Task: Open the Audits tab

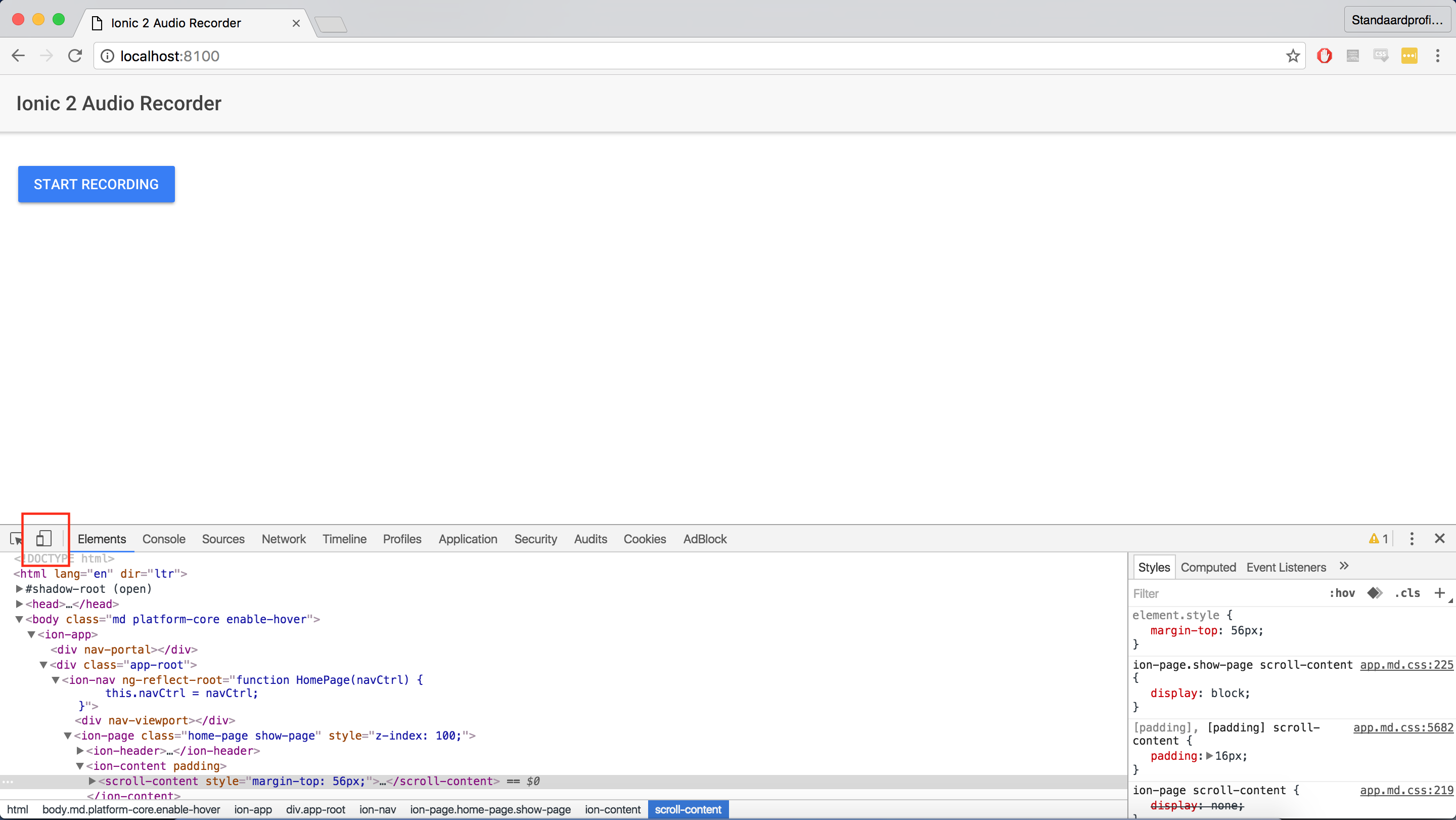Action: pos(590,539)
